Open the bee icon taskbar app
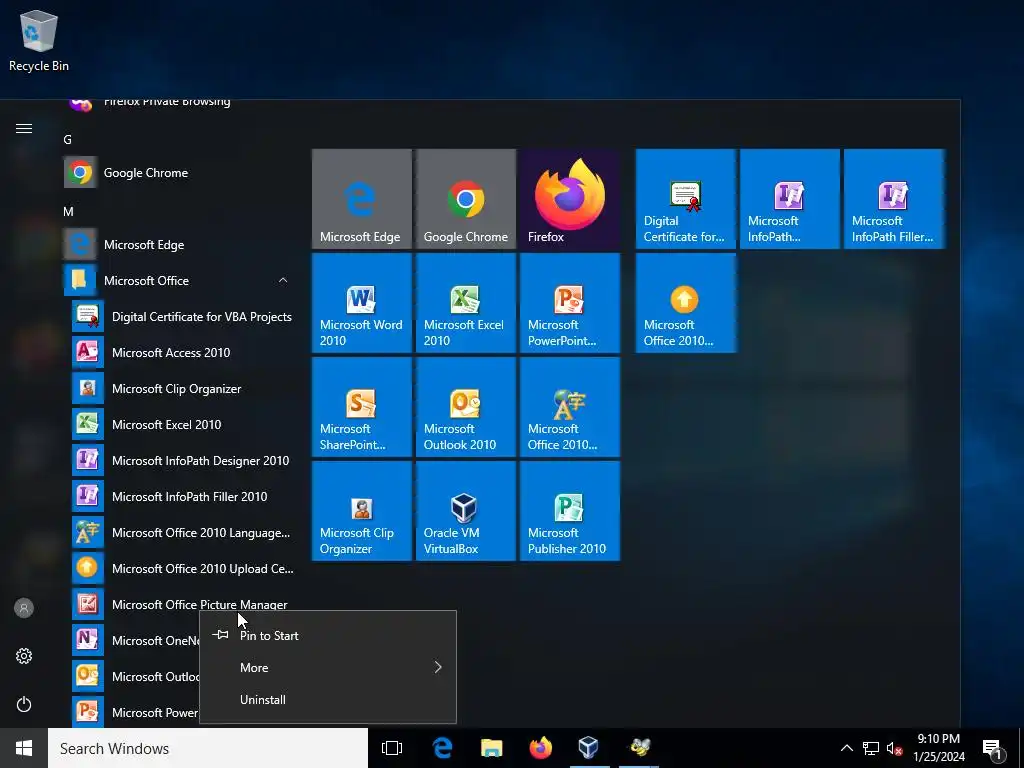Image resolution: width=1024 pixels, height=768 pixels. [639, 748]
